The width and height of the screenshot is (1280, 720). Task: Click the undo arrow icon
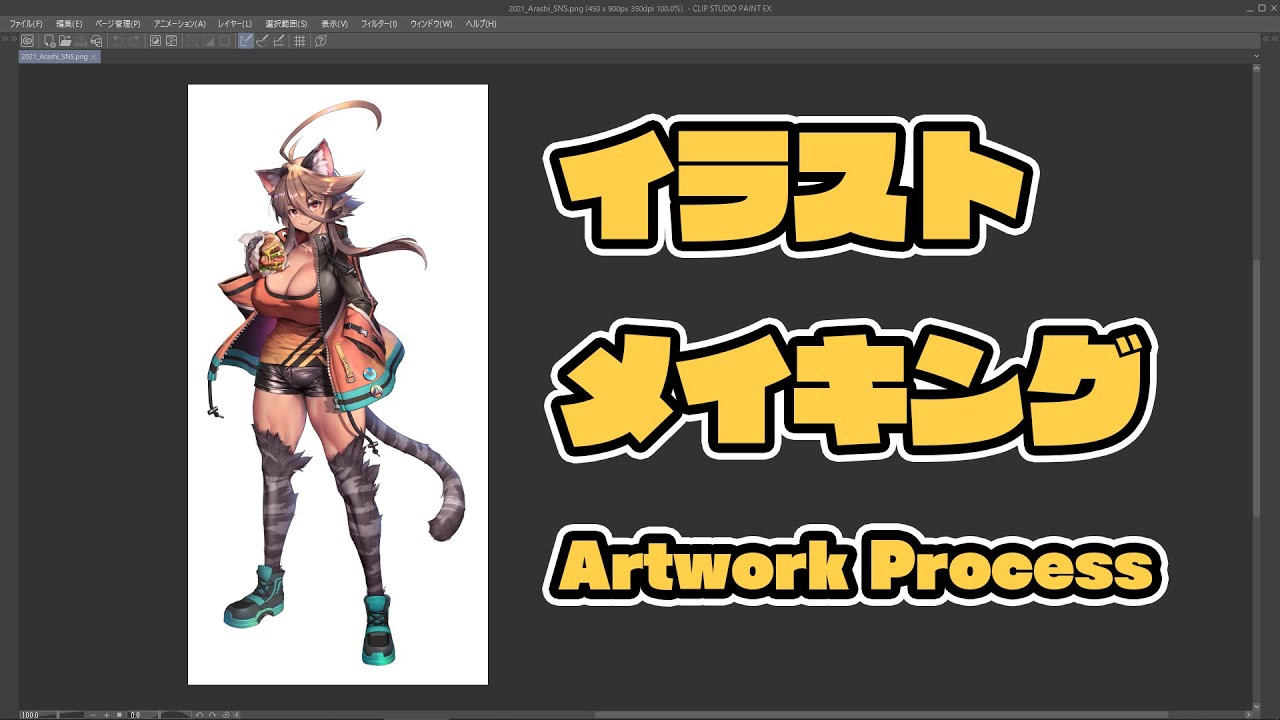[x=118, y=41]
